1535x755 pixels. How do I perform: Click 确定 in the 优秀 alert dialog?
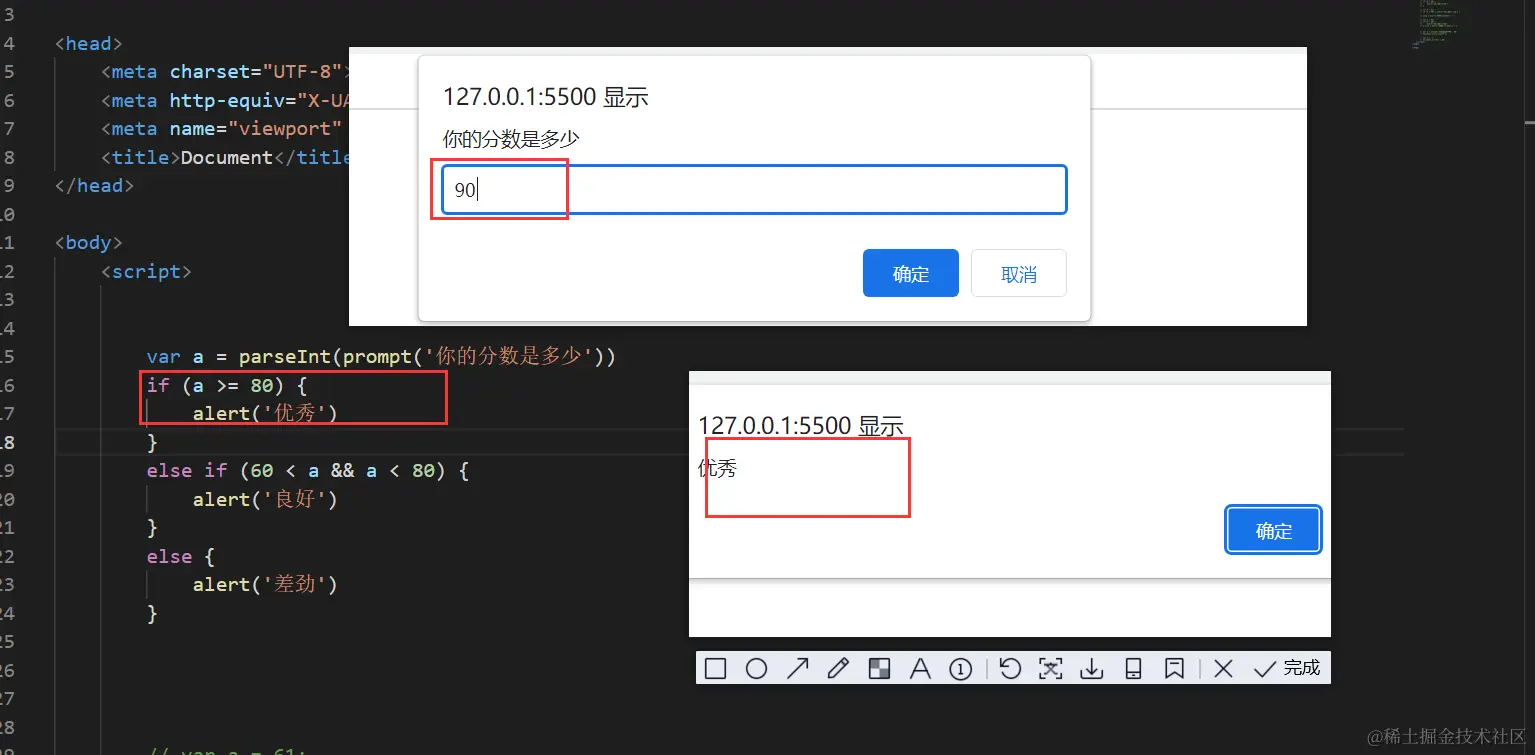coord(1274,531)
